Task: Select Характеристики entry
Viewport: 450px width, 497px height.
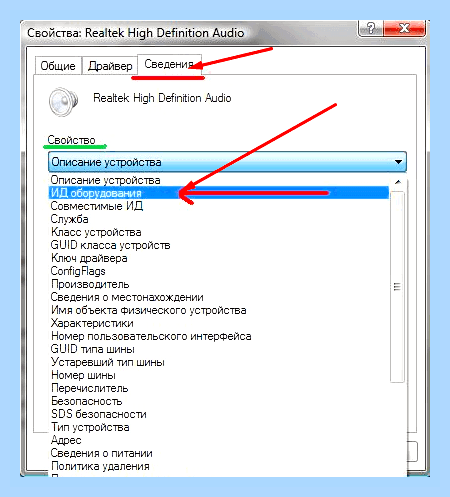Action: 219,323
